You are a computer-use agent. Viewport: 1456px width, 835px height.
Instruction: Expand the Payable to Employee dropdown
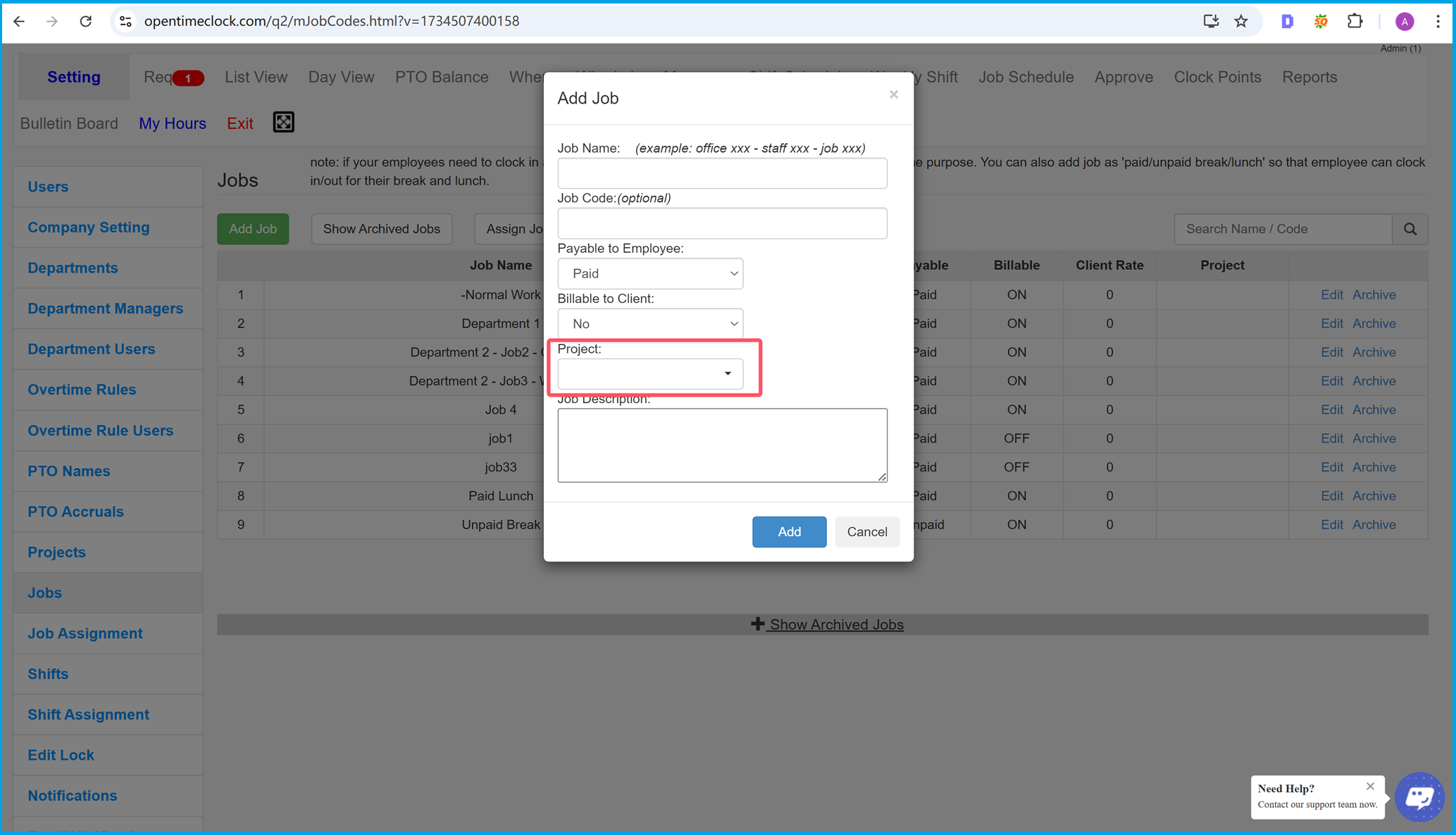(650, 273)
